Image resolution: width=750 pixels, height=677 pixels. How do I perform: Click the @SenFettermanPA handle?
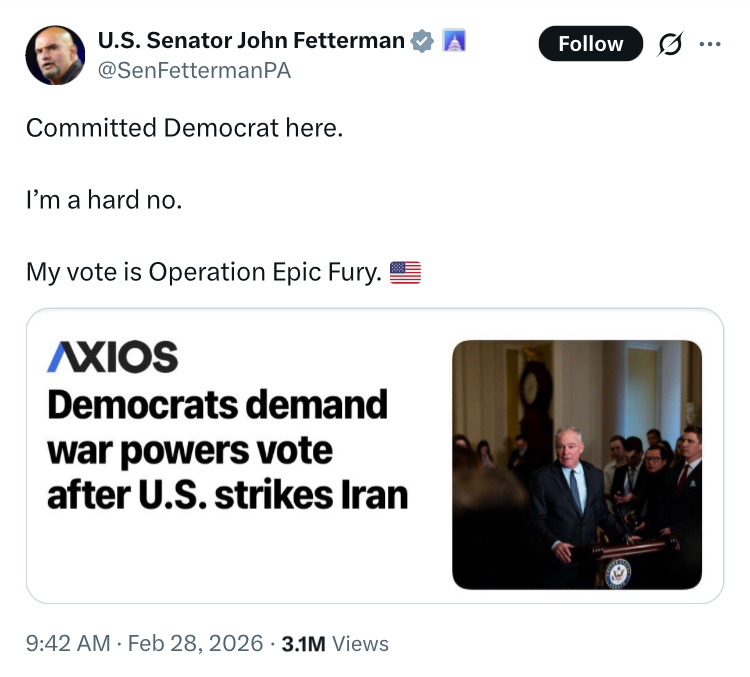coord(194,71)
